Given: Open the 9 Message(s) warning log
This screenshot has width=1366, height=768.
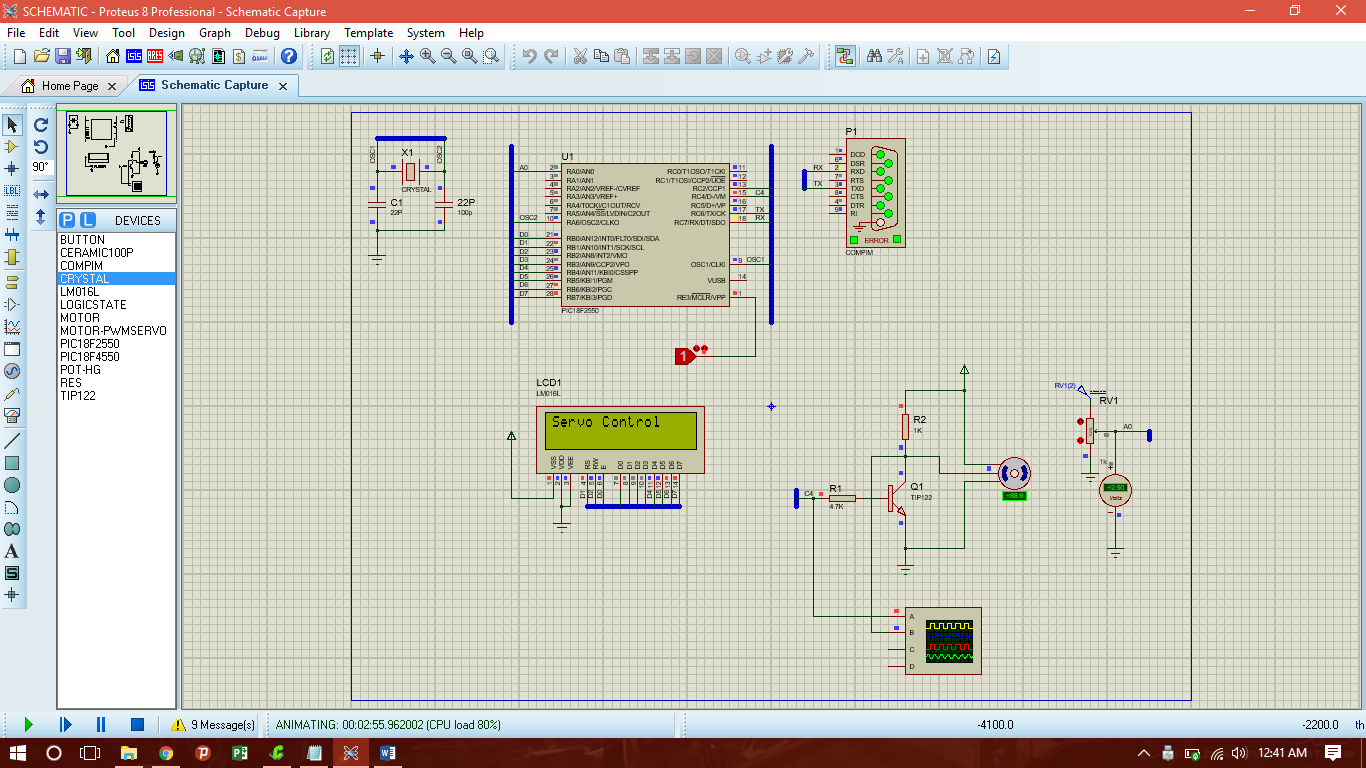Looking at the screenshot, I should click(213, 724).
